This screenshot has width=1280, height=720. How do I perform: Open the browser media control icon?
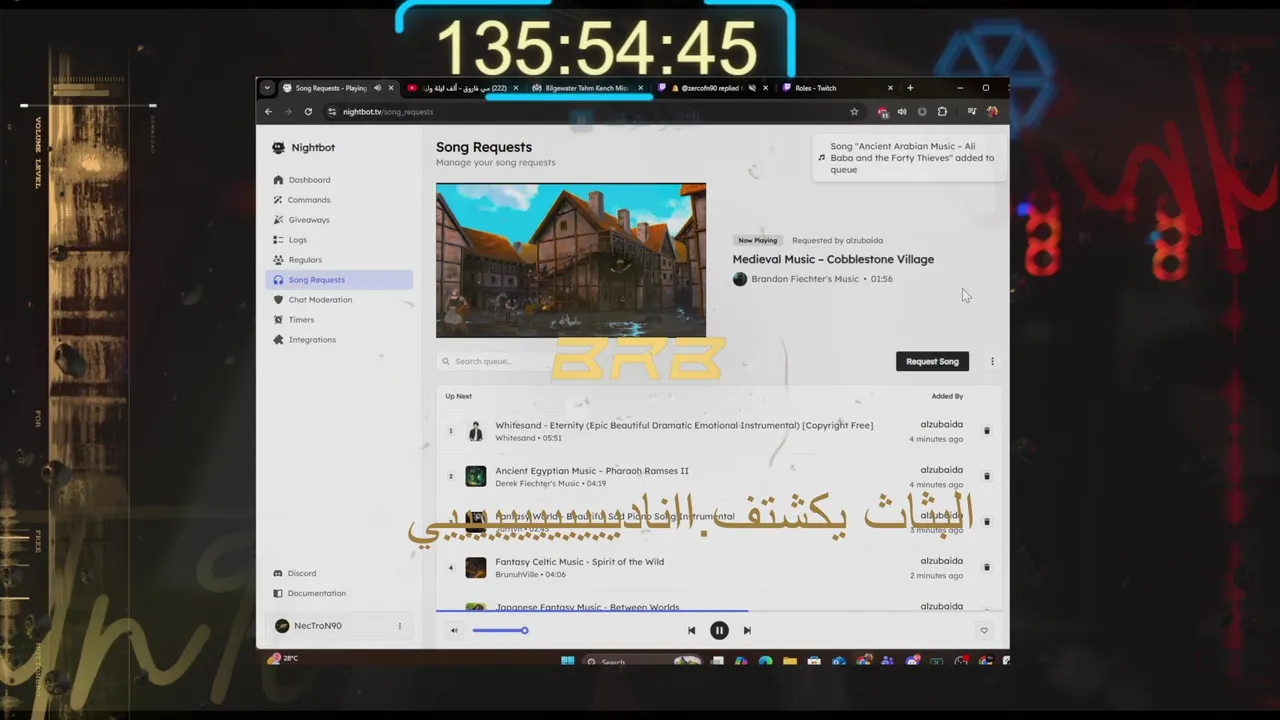[x=971, y=112]
